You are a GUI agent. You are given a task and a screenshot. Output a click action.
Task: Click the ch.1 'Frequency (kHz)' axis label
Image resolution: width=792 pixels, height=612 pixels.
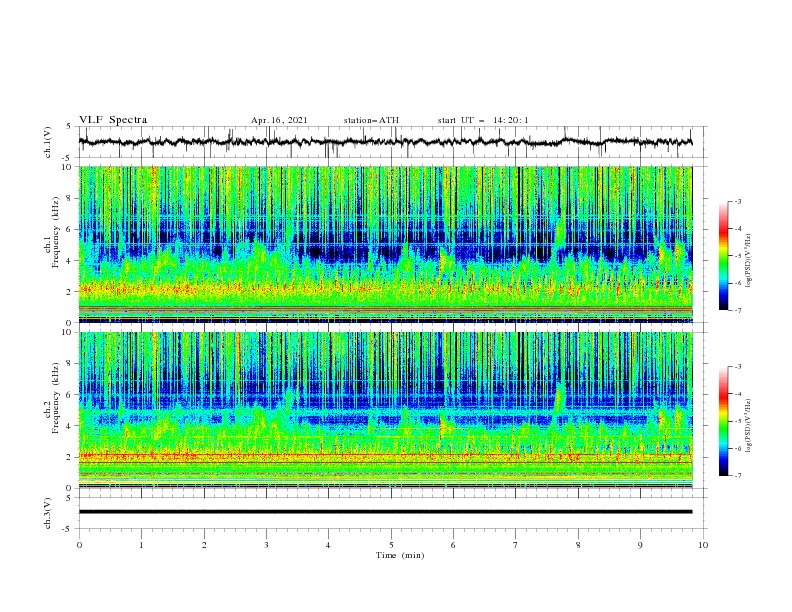(x=55, y=233)
